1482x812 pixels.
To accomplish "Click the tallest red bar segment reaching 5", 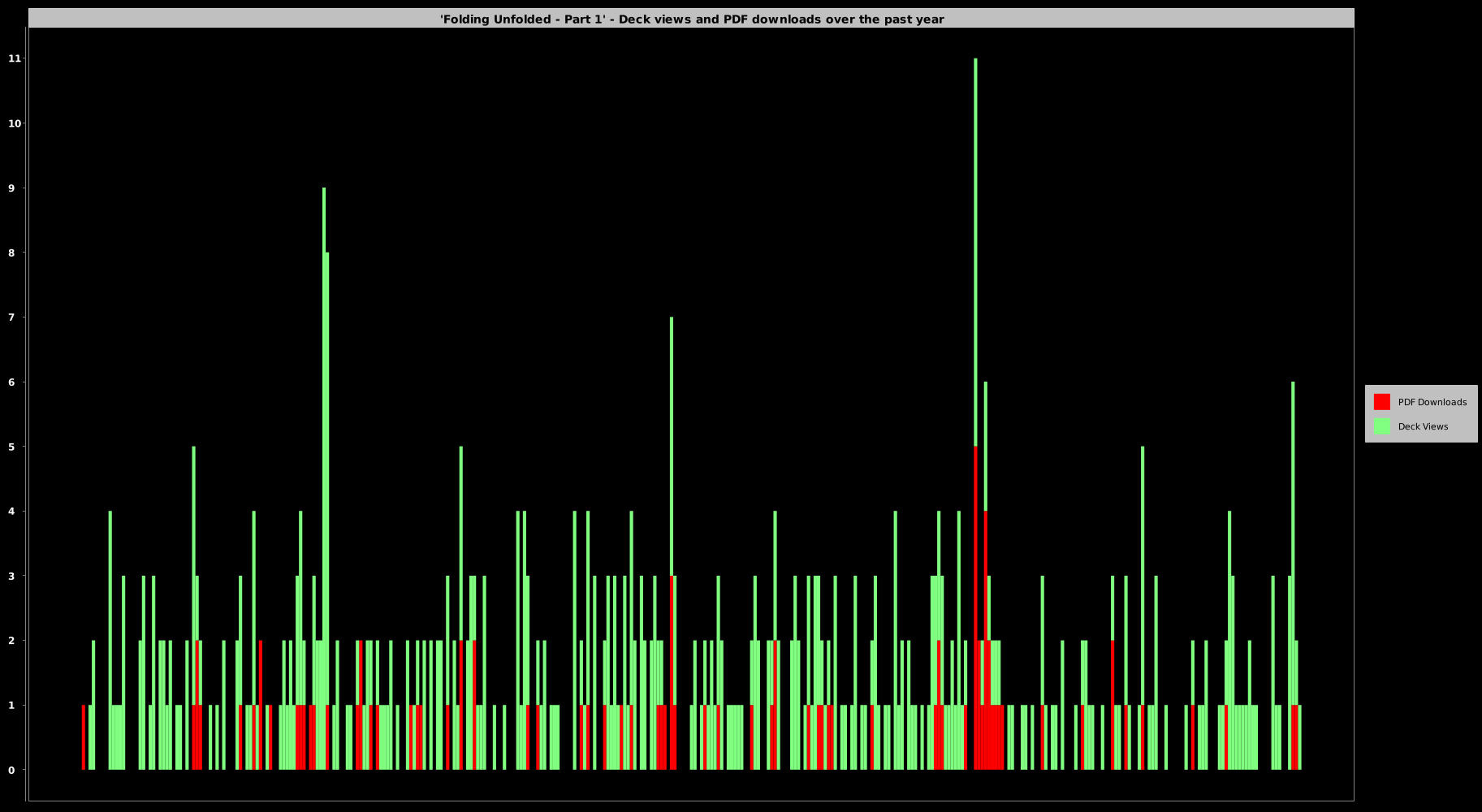I will [x=975, y=608].
